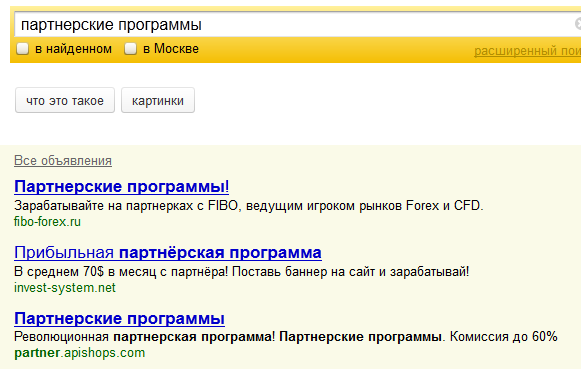This screenshot has height=374, width=581.
Task: Enable the 'в найденном' checkbox
Action: 23,49
